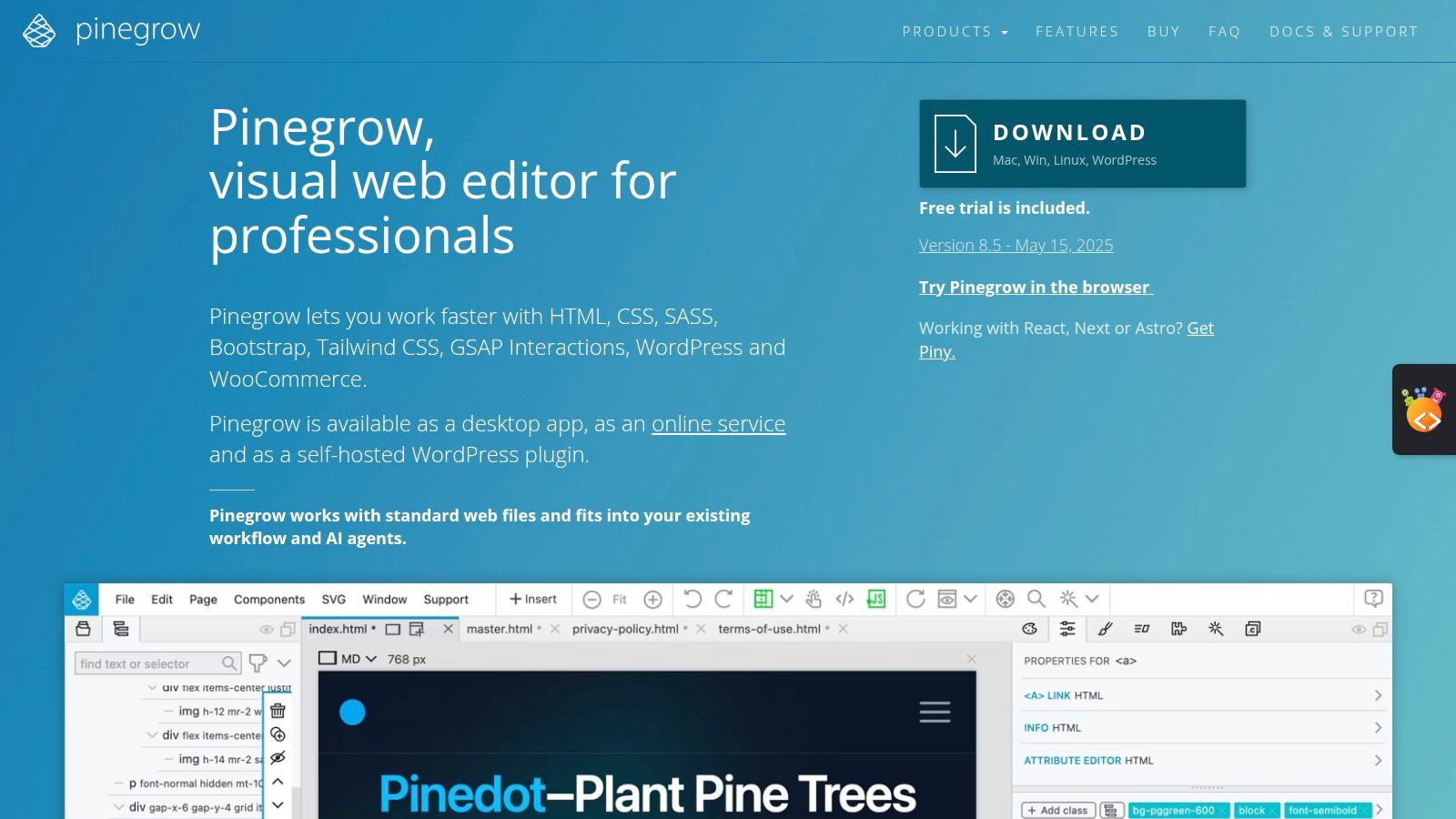Click the spoked wheel icon beside the search icon
Viewport: 1456px width, 819px height.
pyautogui.click(x=1005, y=599)
